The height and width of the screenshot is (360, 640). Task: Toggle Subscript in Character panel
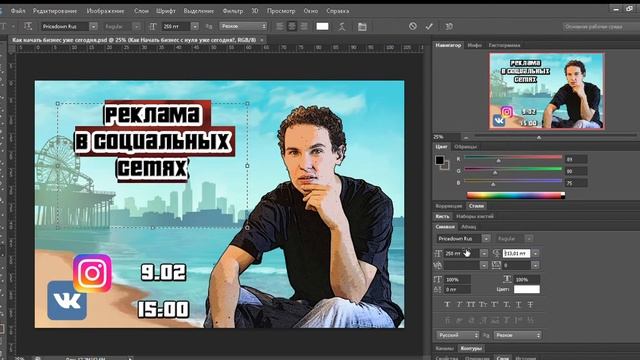click(x=507, y=304)
